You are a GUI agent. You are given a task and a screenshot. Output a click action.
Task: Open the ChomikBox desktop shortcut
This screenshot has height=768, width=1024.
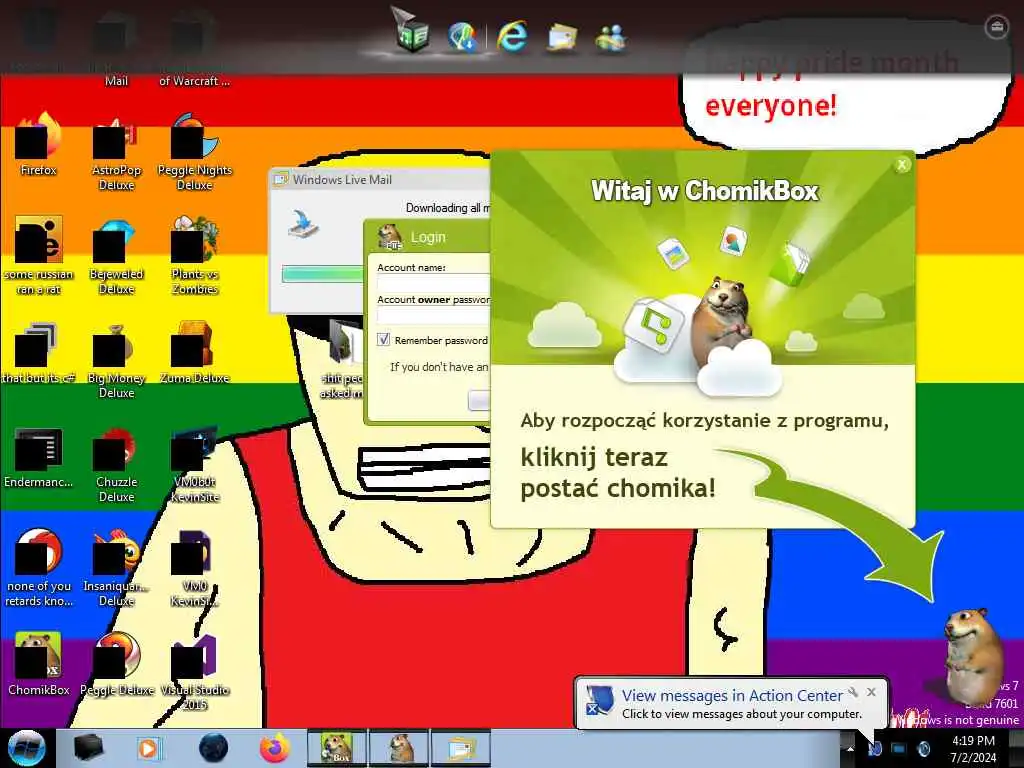[39, 664]
